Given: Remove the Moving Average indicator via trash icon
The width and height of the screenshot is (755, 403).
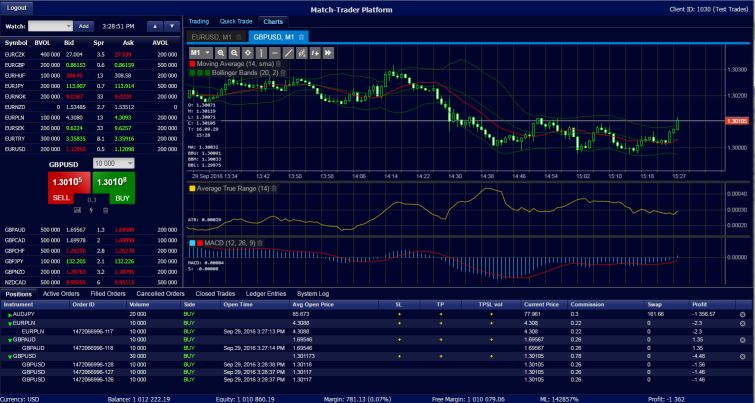Looking at the screenshot, I should [x=278, y=64].
